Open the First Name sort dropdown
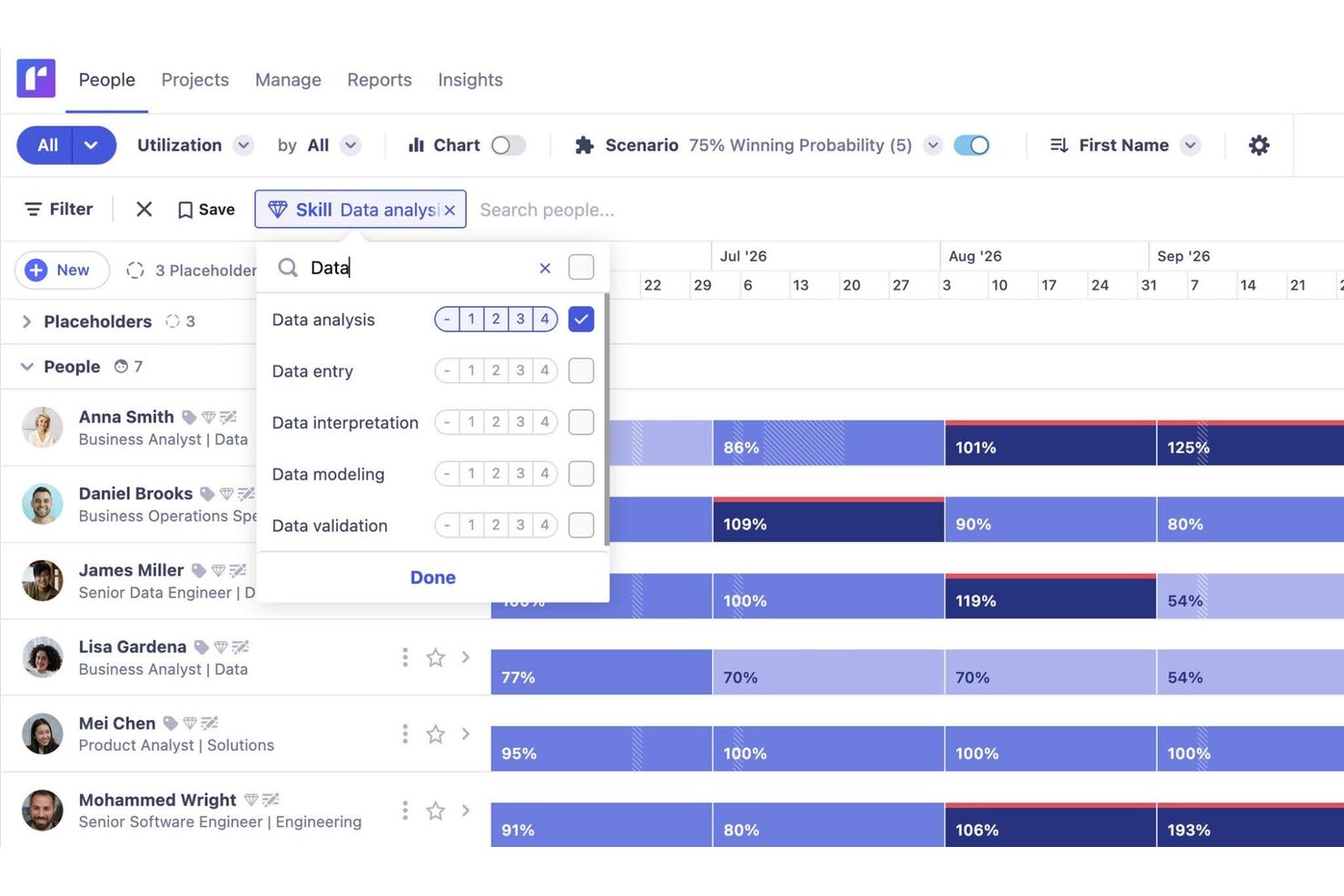 1191,145
